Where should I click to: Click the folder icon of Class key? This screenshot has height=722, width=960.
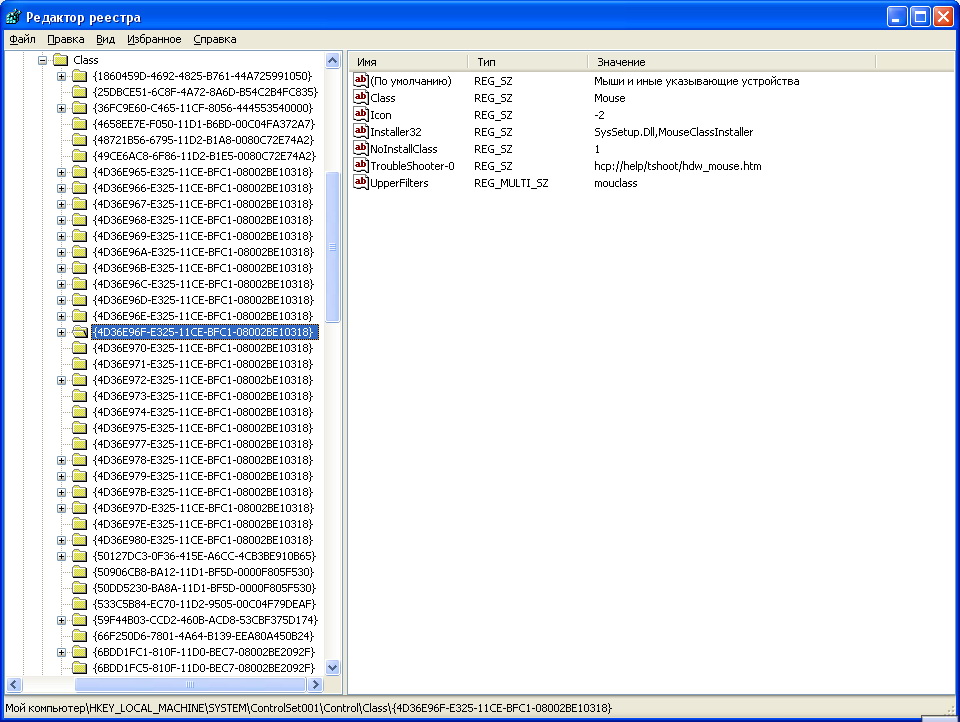pyautogui.click(x=60, y=60)
